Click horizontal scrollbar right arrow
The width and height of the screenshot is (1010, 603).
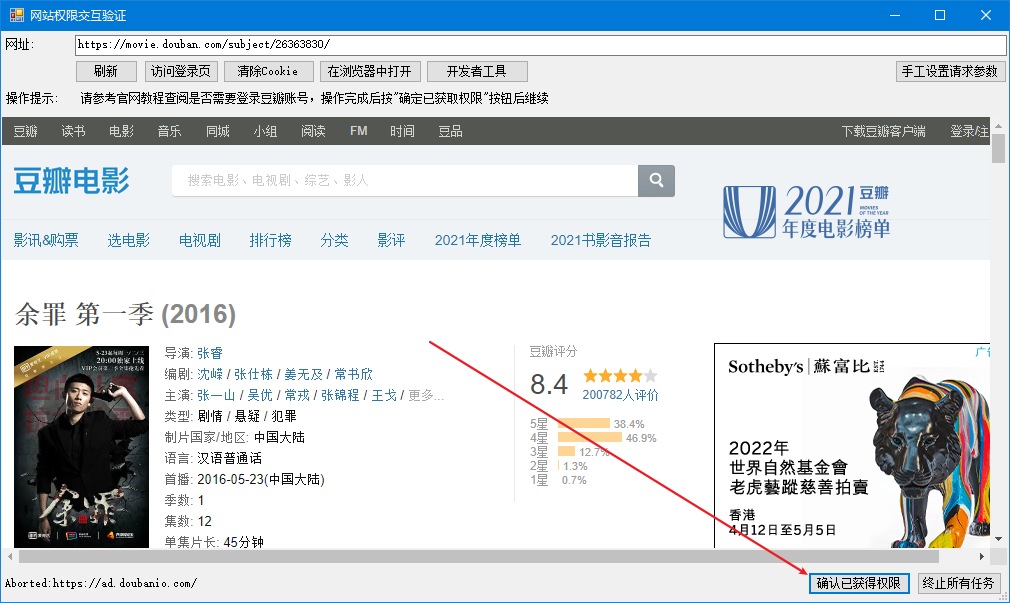(x=982, y=556)
